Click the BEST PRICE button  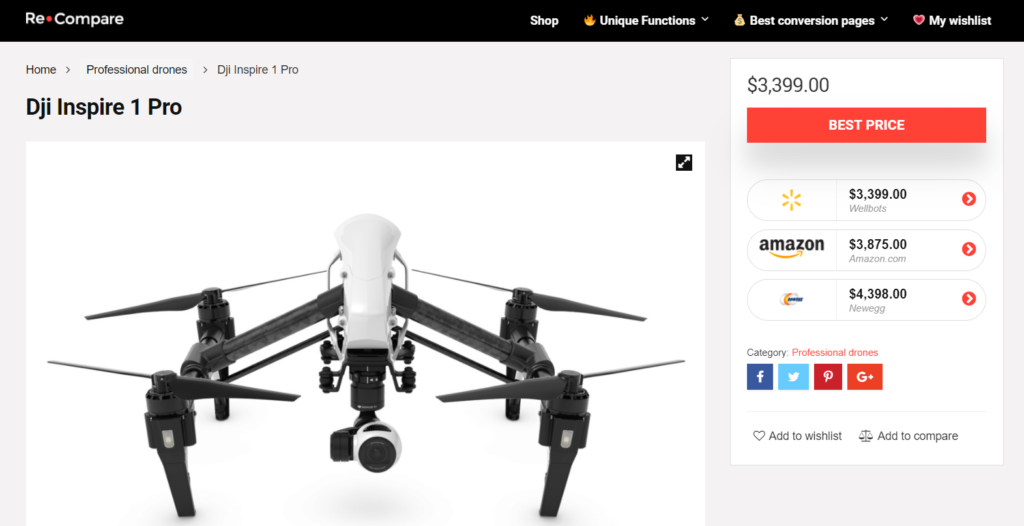867,125
